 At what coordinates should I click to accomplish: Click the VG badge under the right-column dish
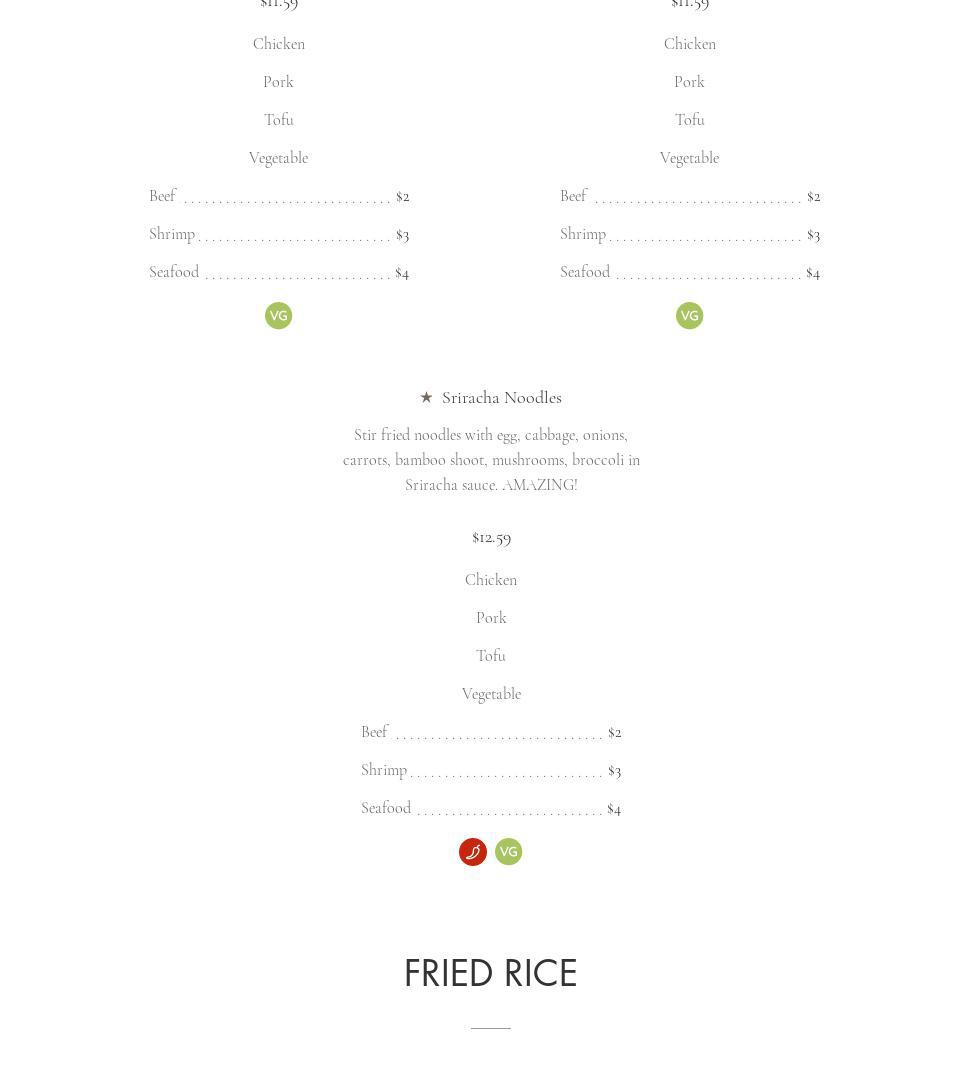point(689,316)
